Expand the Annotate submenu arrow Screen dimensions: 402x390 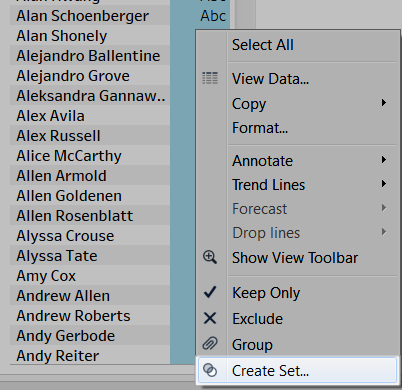click(x=384, y=160)
